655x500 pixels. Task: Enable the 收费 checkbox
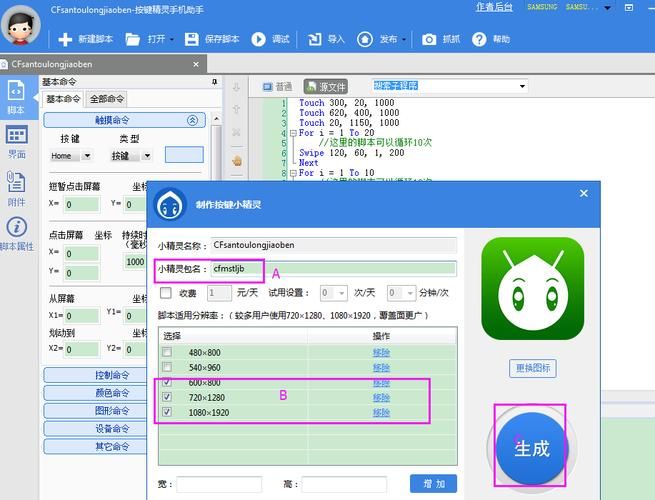(x=166, y=292)
